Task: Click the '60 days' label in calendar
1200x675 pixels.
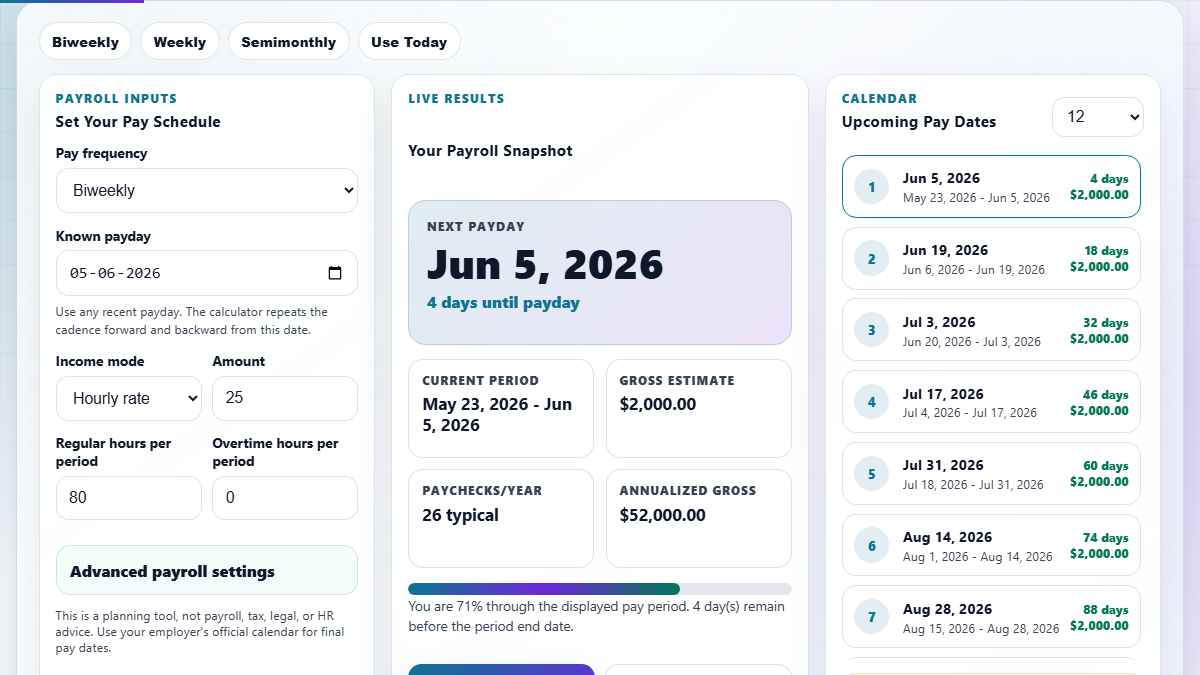Action: coord(1106,466)
